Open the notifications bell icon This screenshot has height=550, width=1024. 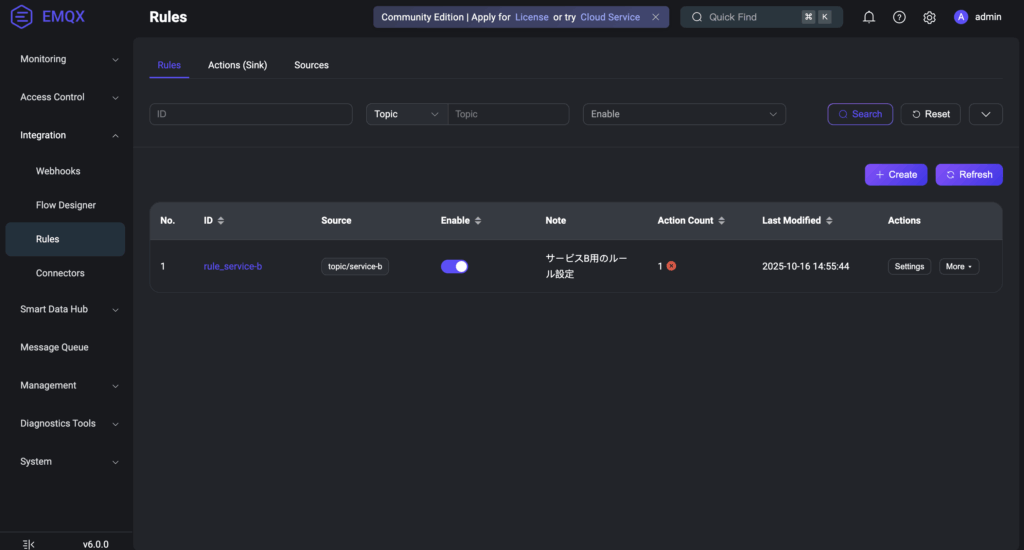pyautogui.click(x=869, y=17)
